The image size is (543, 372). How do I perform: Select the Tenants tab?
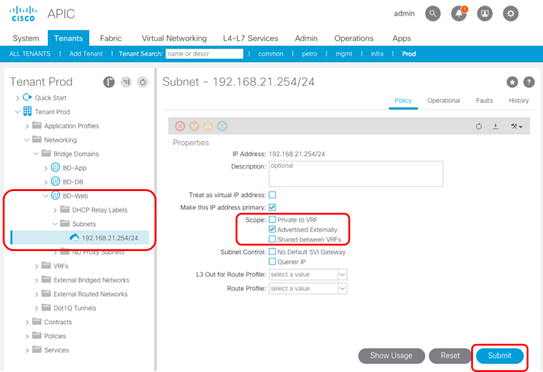pos(68,38)
